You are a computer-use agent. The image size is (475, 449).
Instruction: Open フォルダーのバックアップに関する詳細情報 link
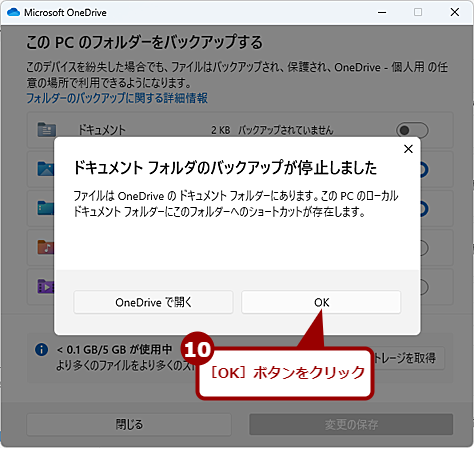(x=117, y=98)
